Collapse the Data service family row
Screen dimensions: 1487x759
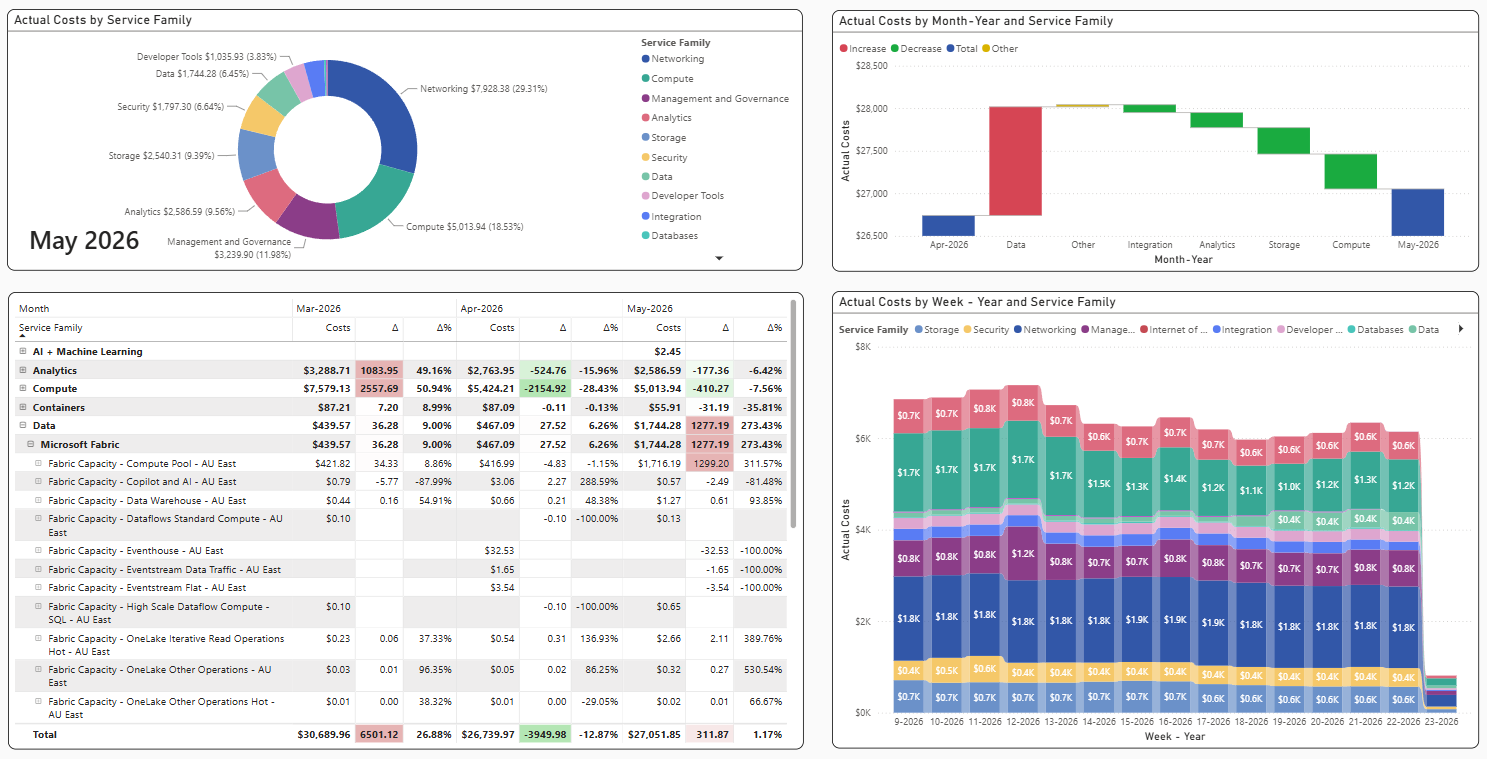[x=22, y=426]
